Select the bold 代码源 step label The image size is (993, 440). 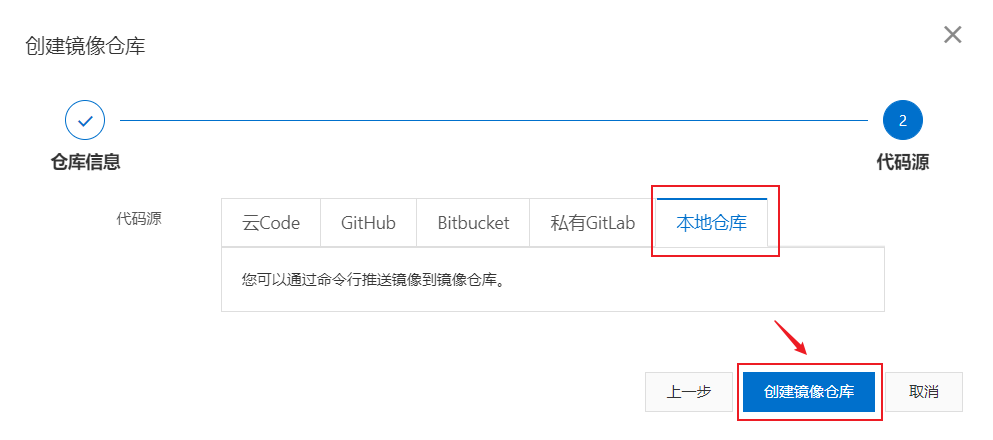pyautogui.click(x=902, y=163)
